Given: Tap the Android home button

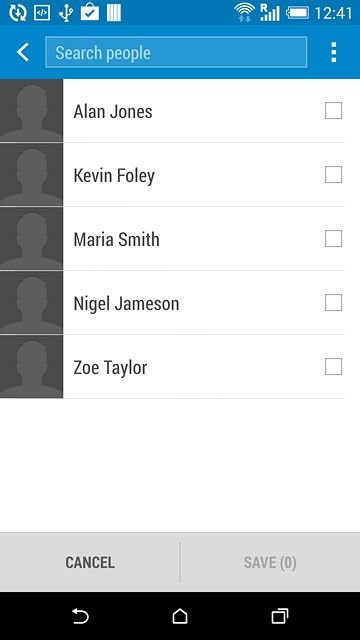Looking at the screenshot, I should 180,616.
